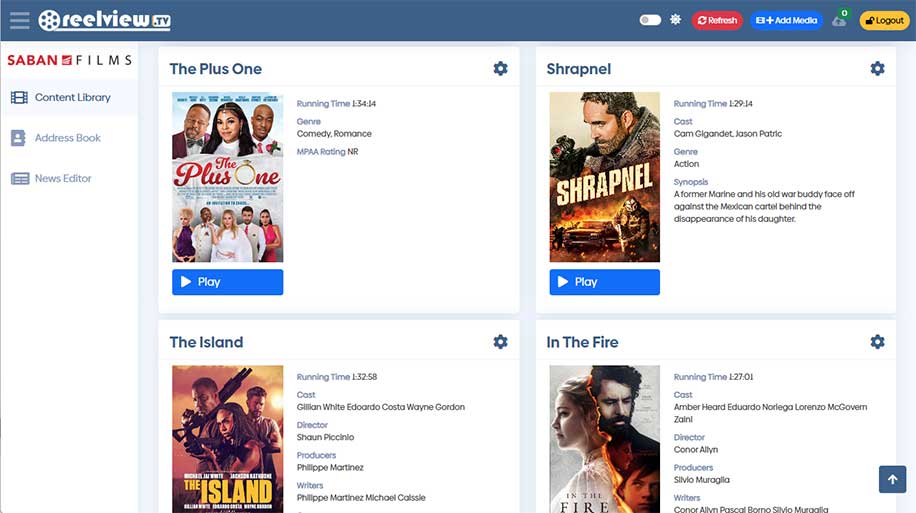Click the Refresh button
The height and width of the screenshot is (513, 916).
pos(717,20)
